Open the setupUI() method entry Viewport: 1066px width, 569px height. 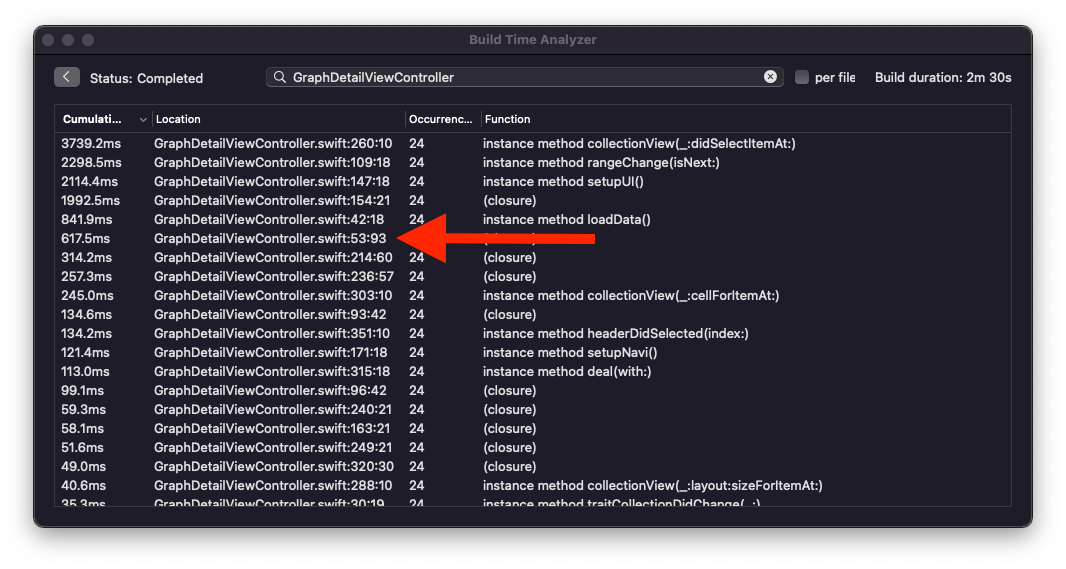pyautogui.click(x=532, y=182)
